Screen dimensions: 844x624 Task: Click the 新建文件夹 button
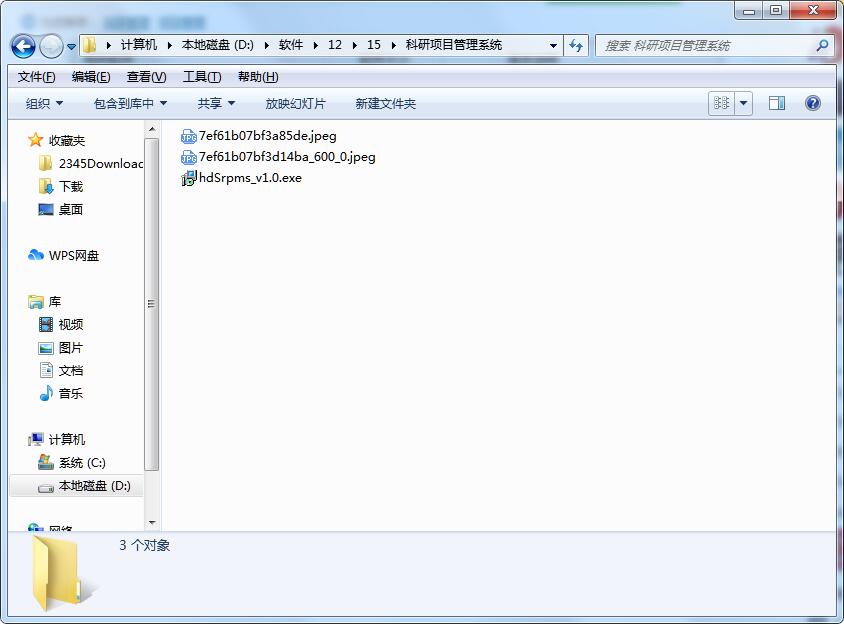coord(385,103)
